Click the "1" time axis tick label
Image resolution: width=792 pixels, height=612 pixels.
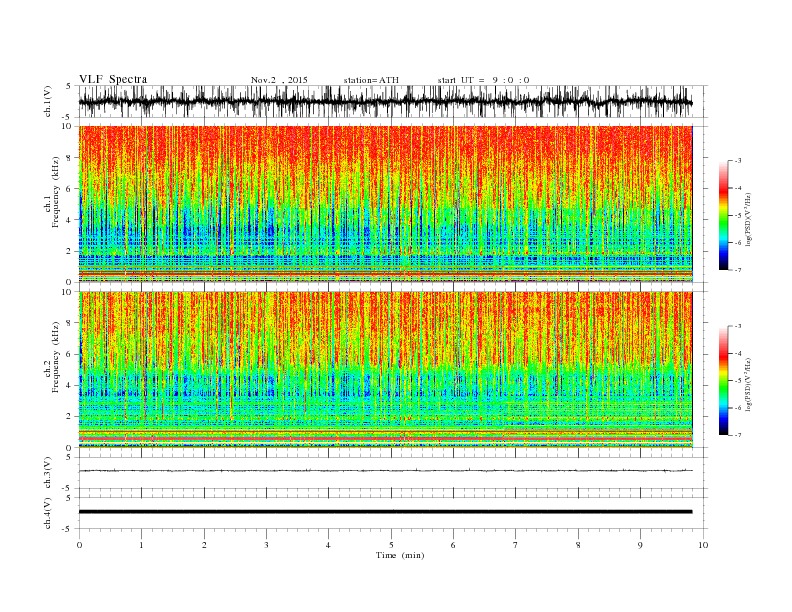[141, 545]
